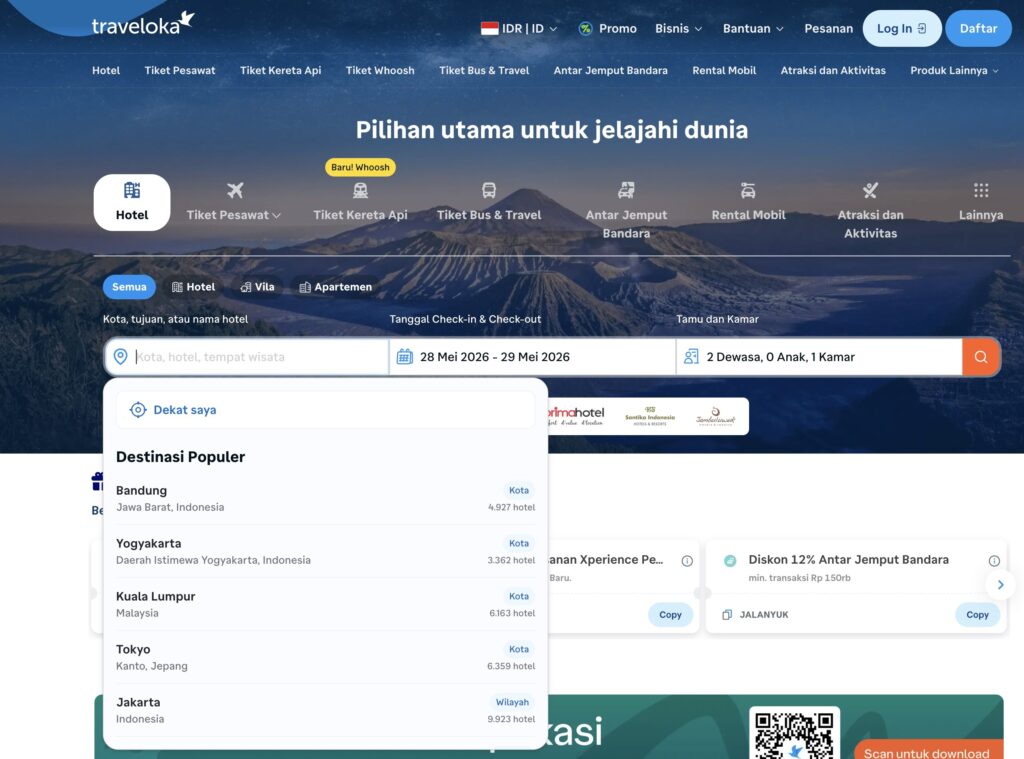This screenshot has height=759, width=1024.
Task: Click the Daftar button
Action: click(x=978, y=29)
